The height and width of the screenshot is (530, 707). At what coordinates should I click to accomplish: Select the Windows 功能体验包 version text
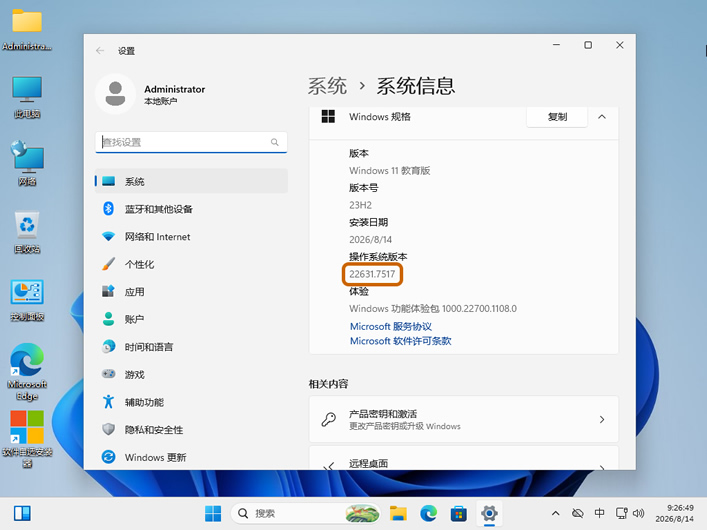(433, 309)
